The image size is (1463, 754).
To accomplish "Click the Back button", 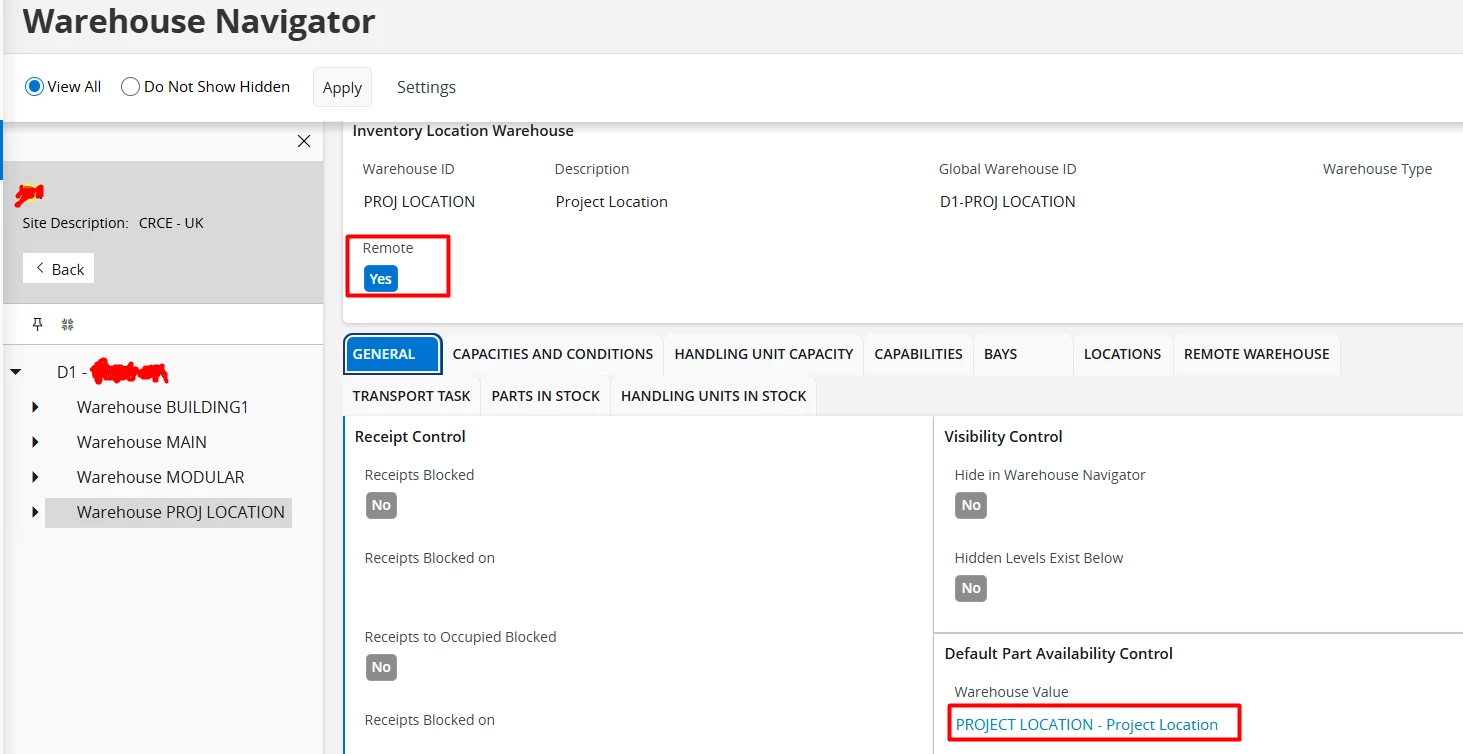I will (59, 268).
